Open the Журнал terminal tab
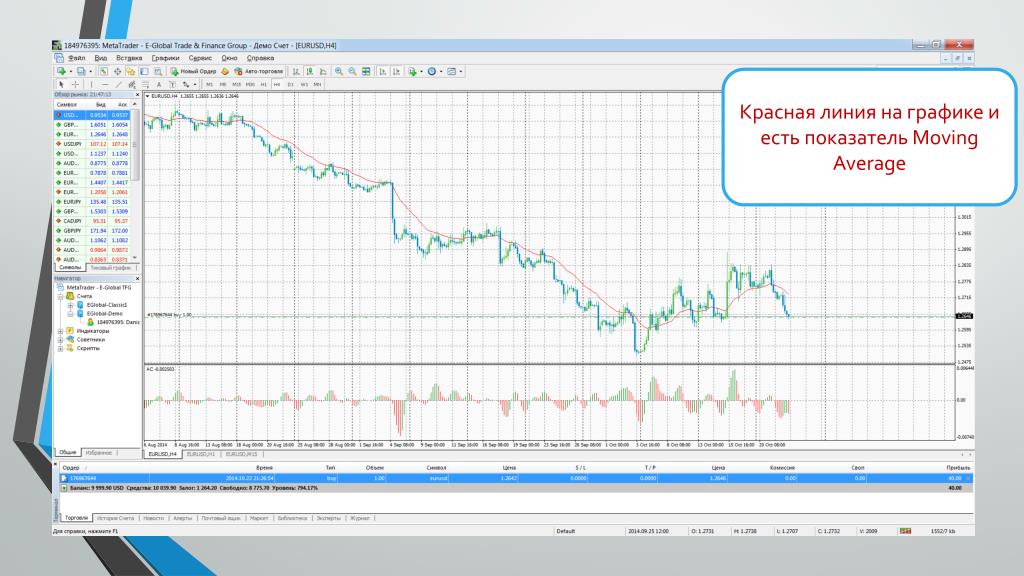1024x576 pixels. (x=360, y=518)
